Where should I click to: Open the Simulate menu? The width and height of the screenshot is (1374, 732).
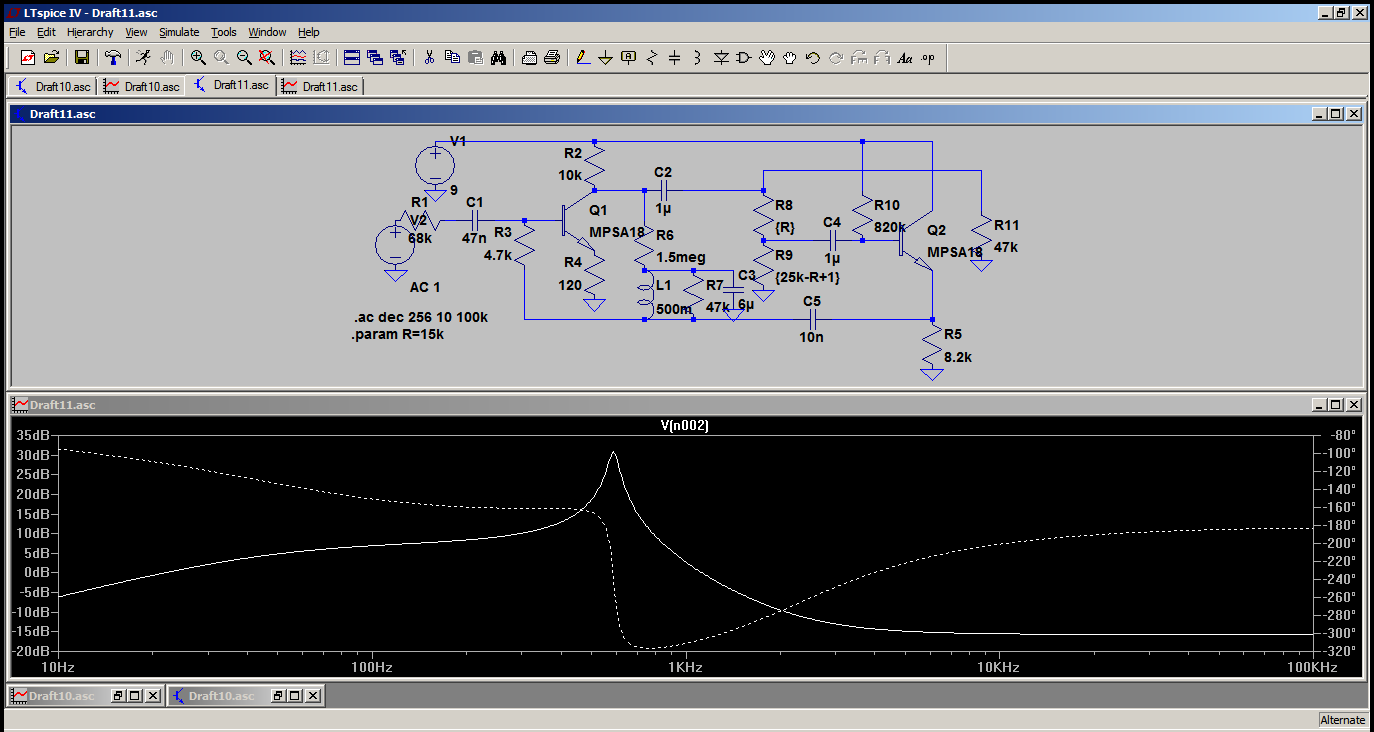(178, 32)
